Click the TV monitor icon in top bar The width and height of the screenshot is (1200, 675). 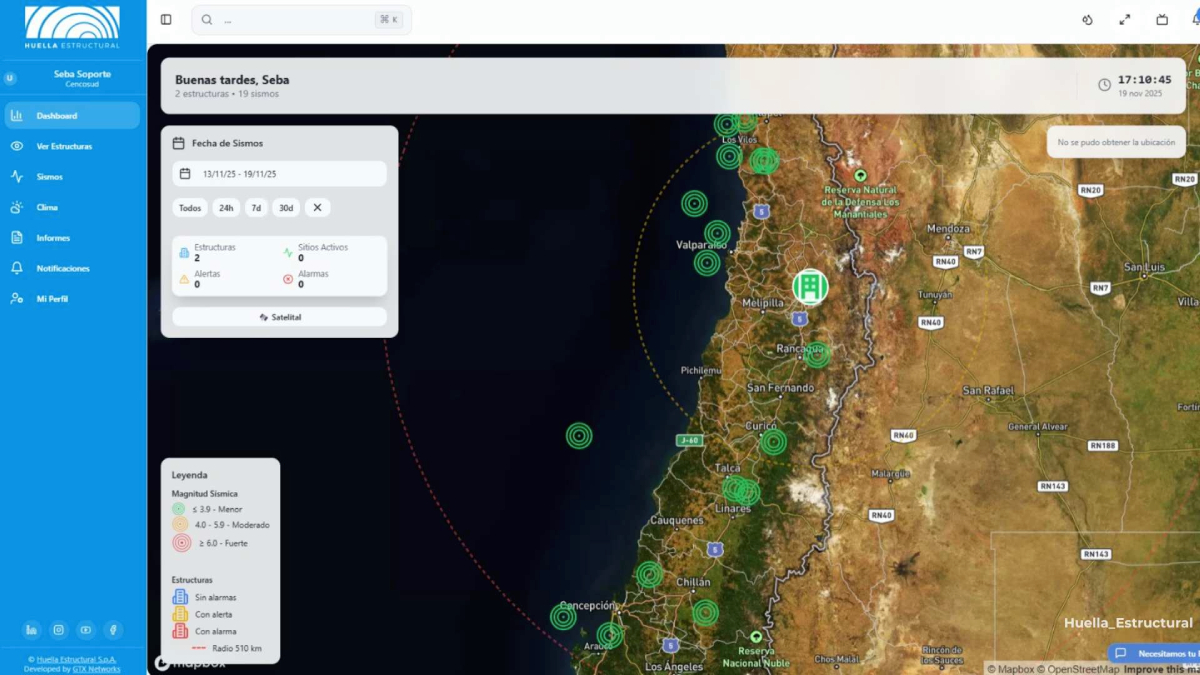[x=1162, y=19]
